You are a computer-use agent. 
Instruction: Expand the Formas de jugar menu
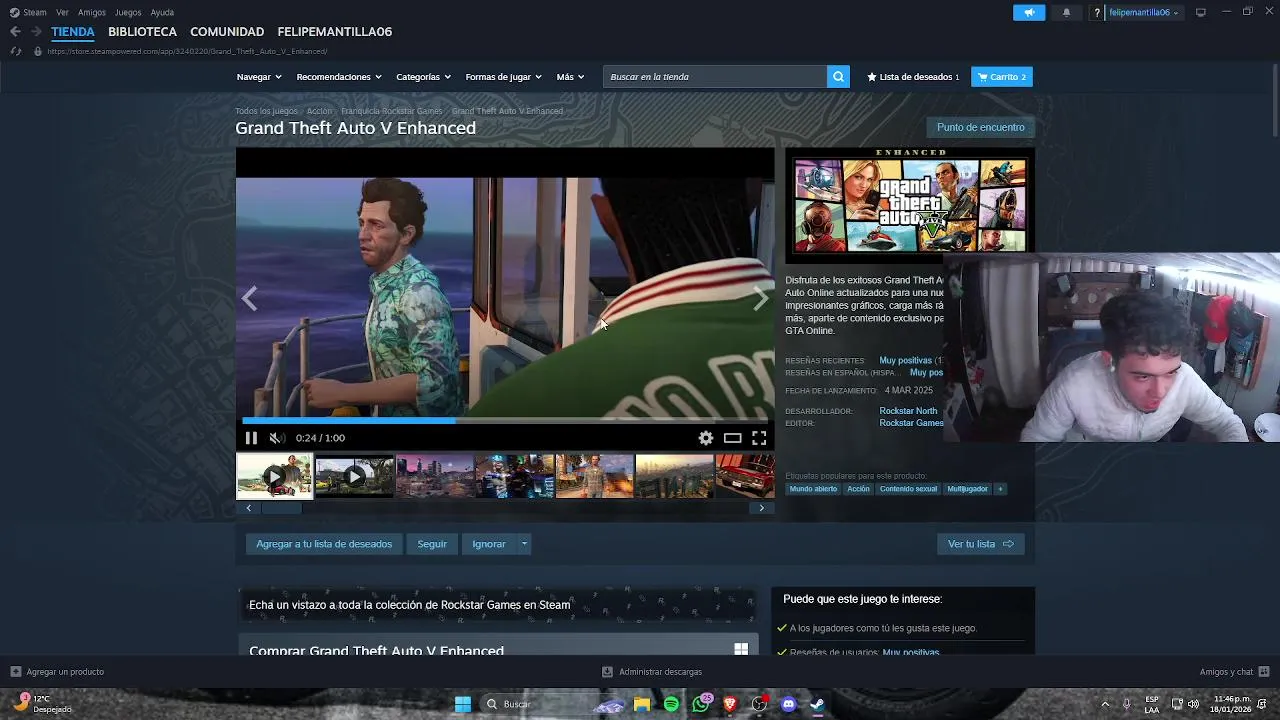point(503,77)
